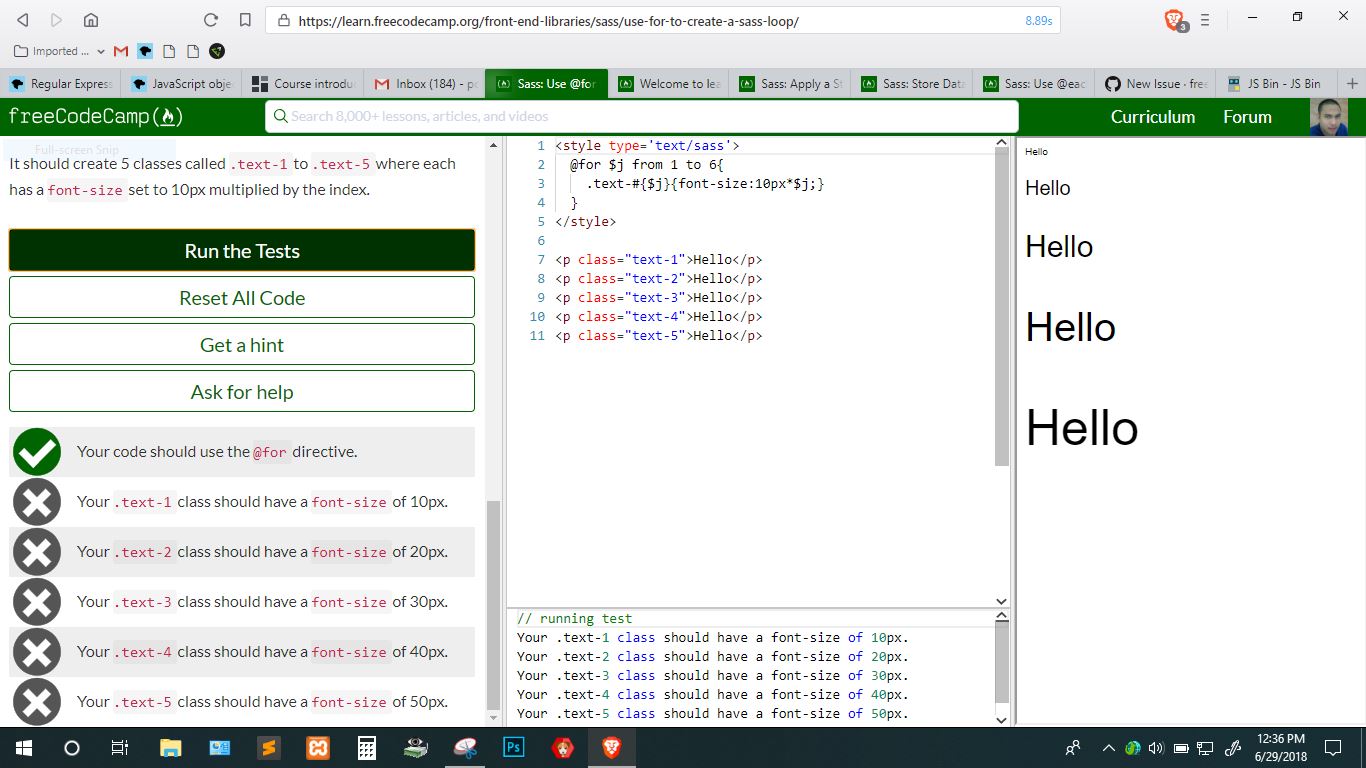Open the Curriculum menu item

[x=1152, y=116]
